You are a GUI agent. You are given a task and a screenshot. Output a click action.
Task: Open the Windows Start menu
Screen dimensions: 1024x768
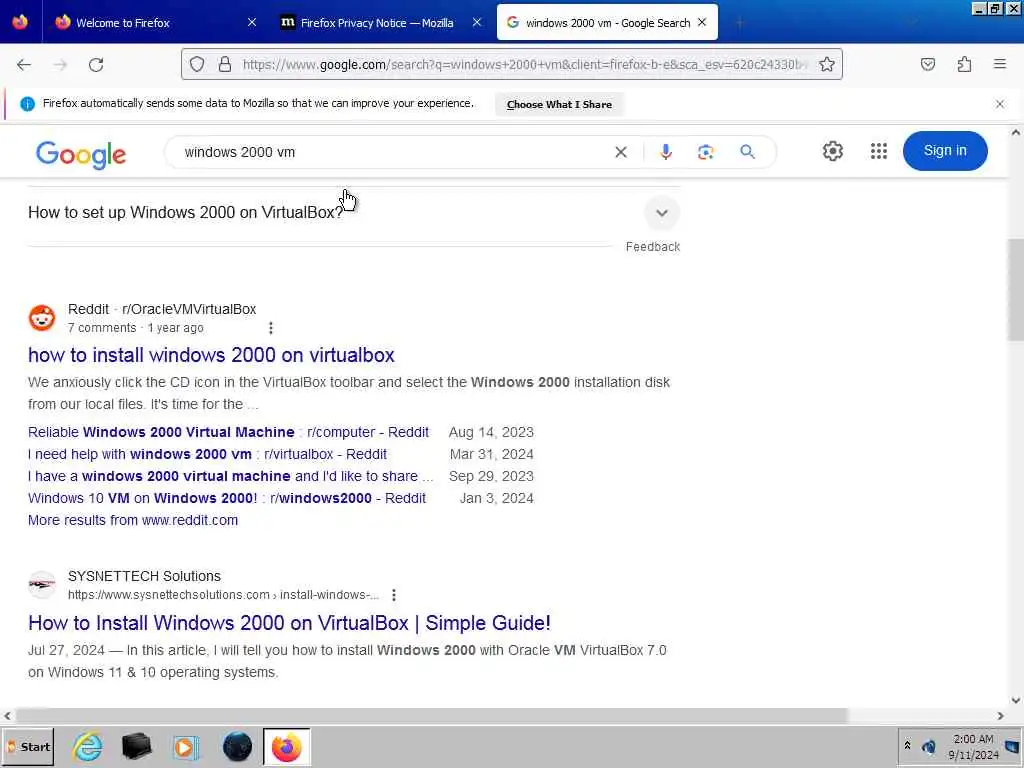coord(28,746)
